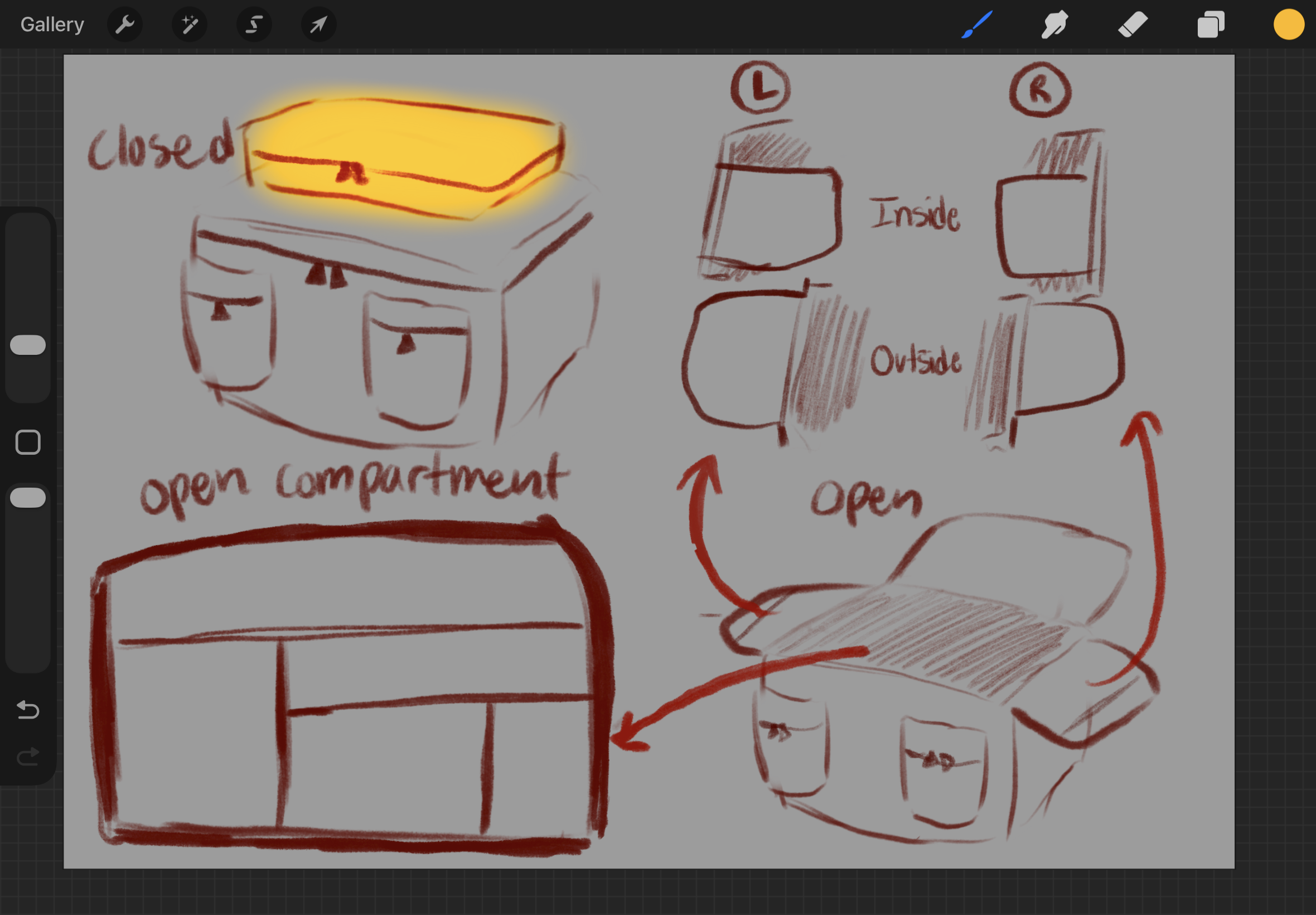
Task: Activate the Transform arrow tool
Action: [x=318, y=25]
